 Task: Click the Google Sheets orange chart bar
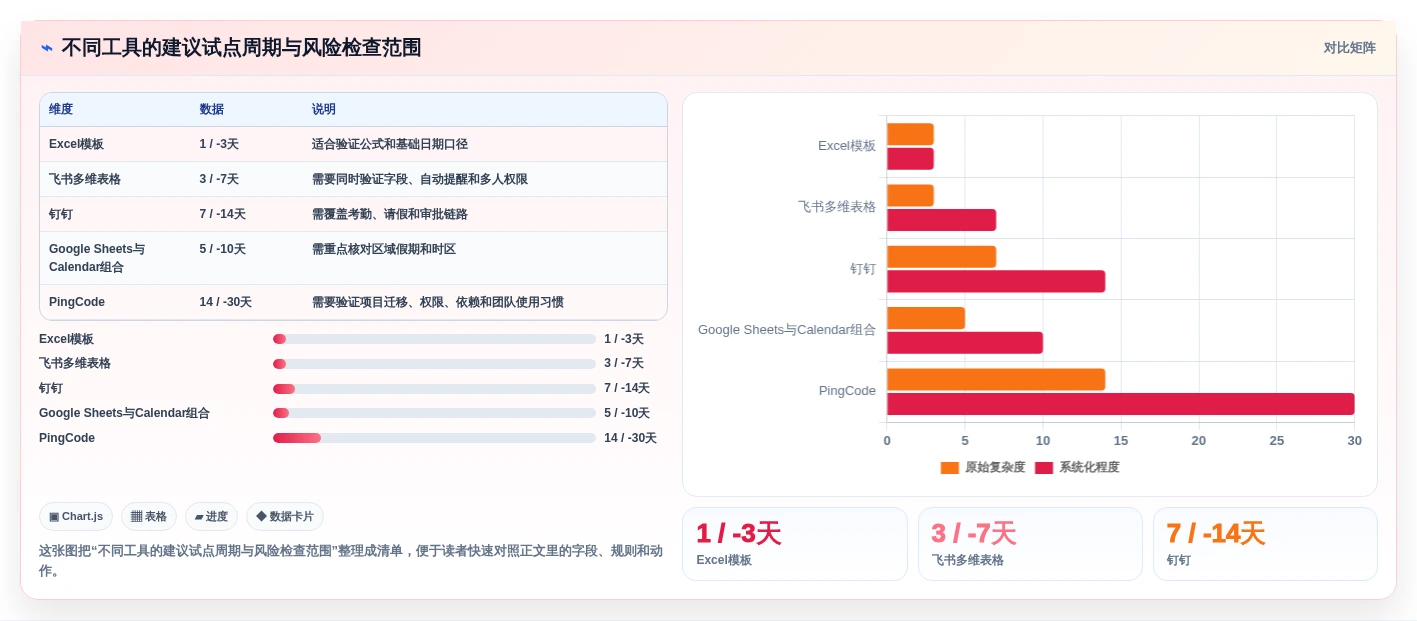coord(926,318)
